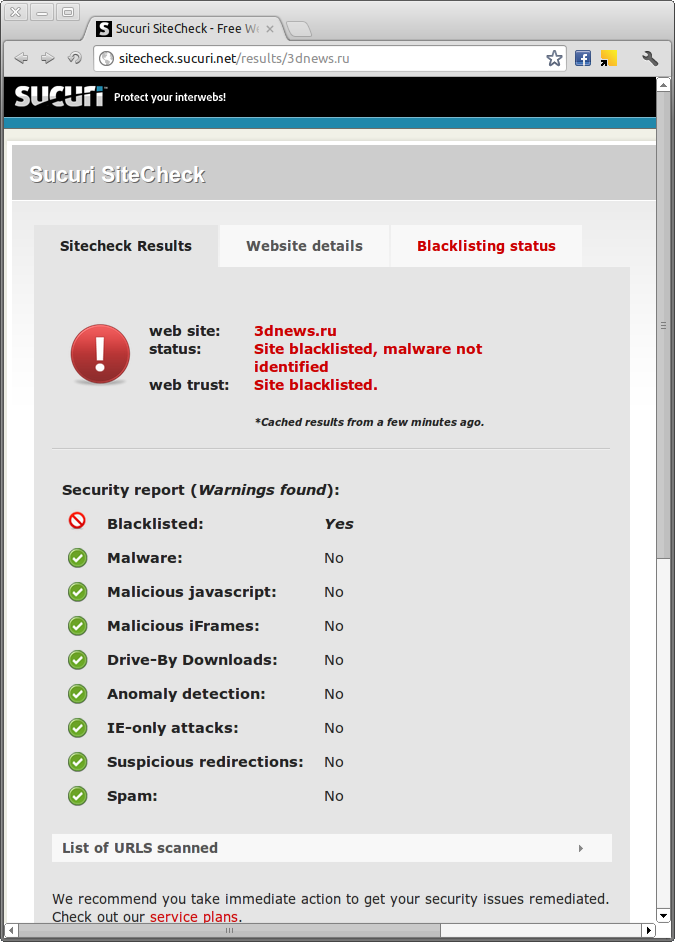This screenshot has width=675, height=942.
Task: Click the Sucuri logo in header
Action: [x=59, y=96]
